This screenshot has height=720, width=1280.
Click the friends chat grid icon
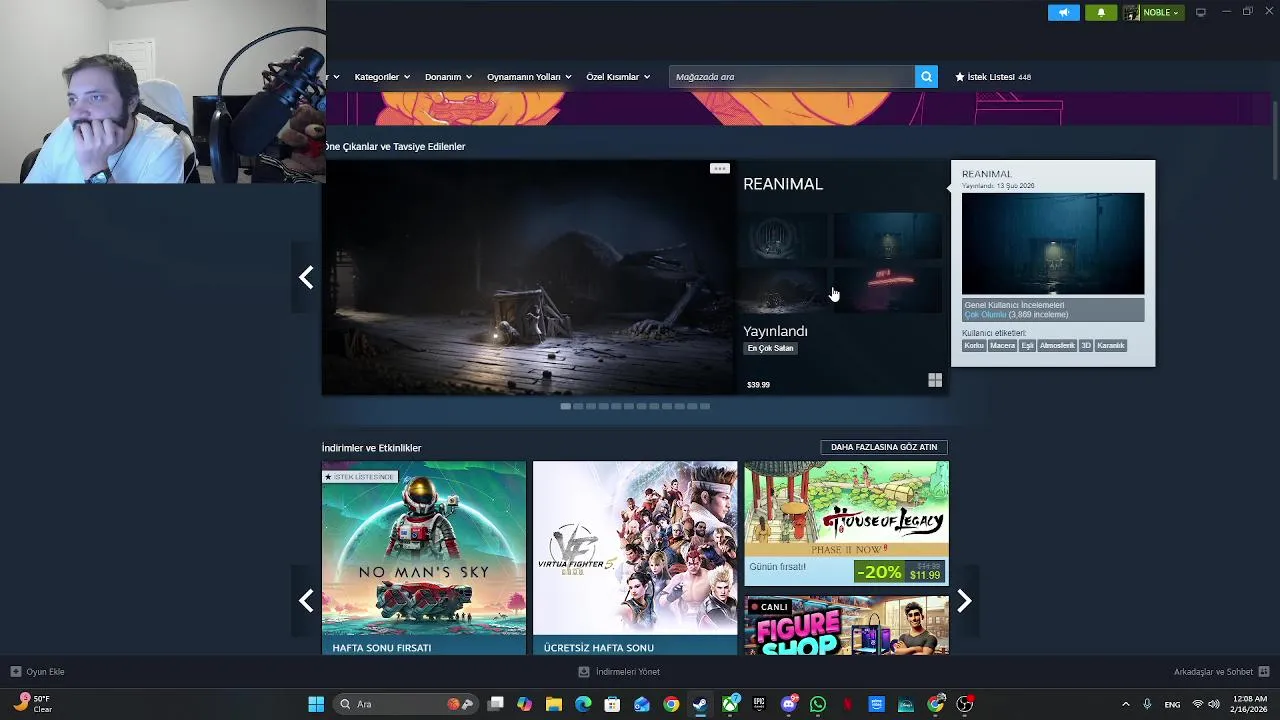click(1263, 672)
